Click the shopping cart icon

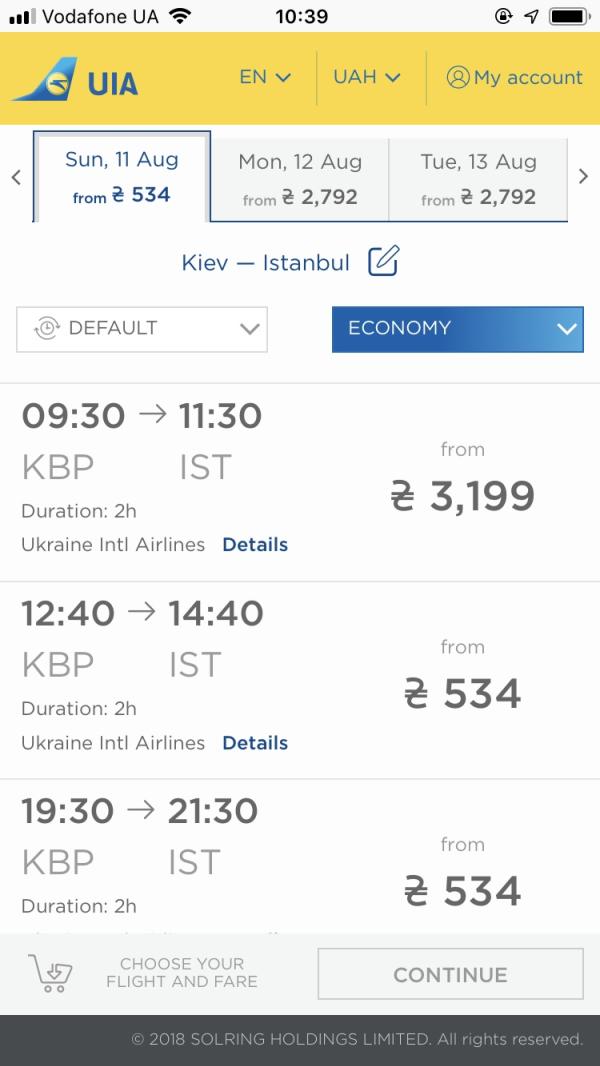[x=50, y=973]
